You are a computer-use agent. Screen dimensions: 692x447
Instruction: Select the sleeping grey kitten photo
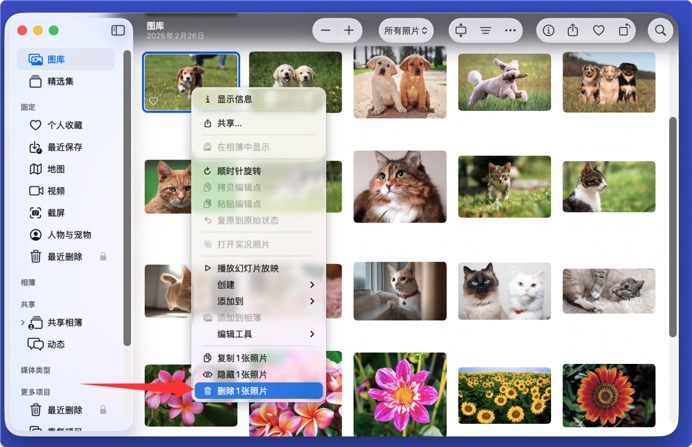pos(609,291)
